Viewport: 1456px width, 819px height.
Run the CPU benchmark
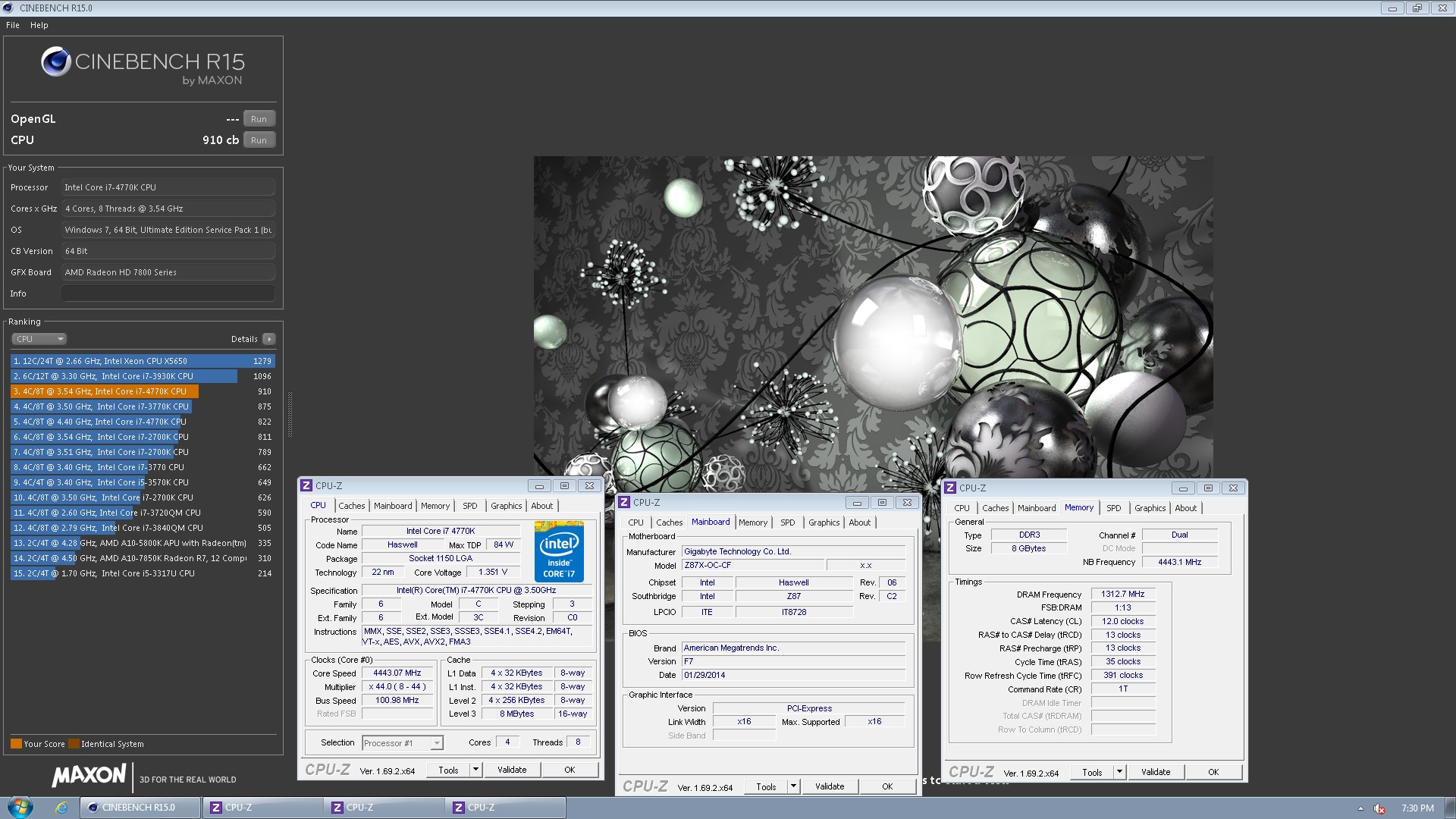point(259,140)
